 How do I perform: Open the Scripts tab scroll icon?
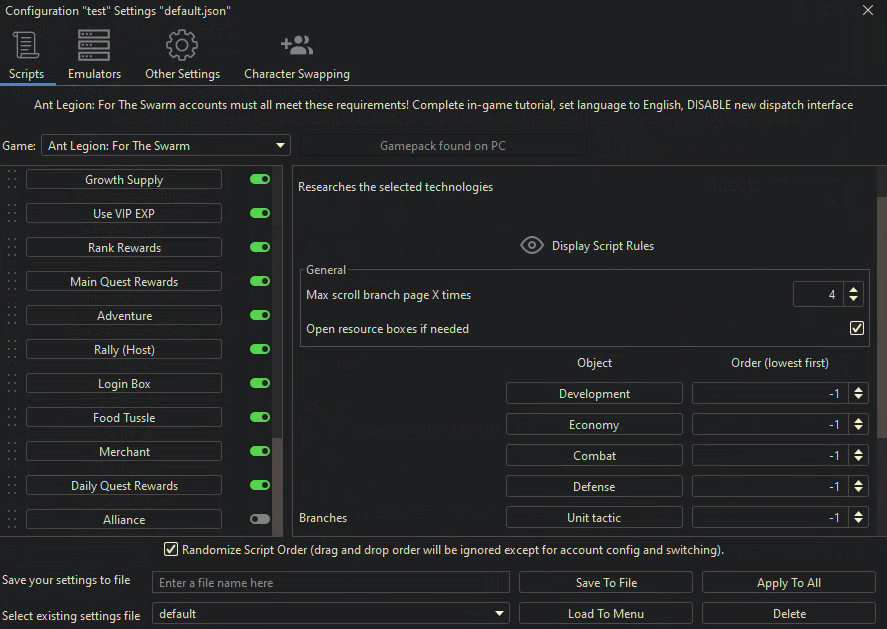[26, 46]
